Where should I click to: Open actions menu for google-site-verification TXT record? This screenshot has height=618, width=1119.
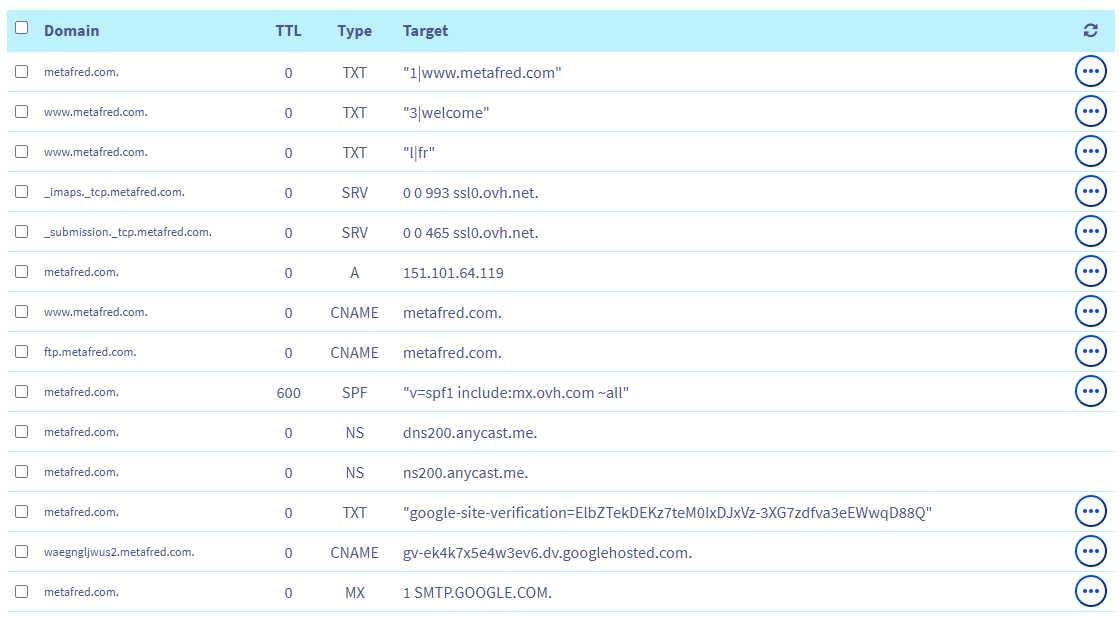point(1090,512)
